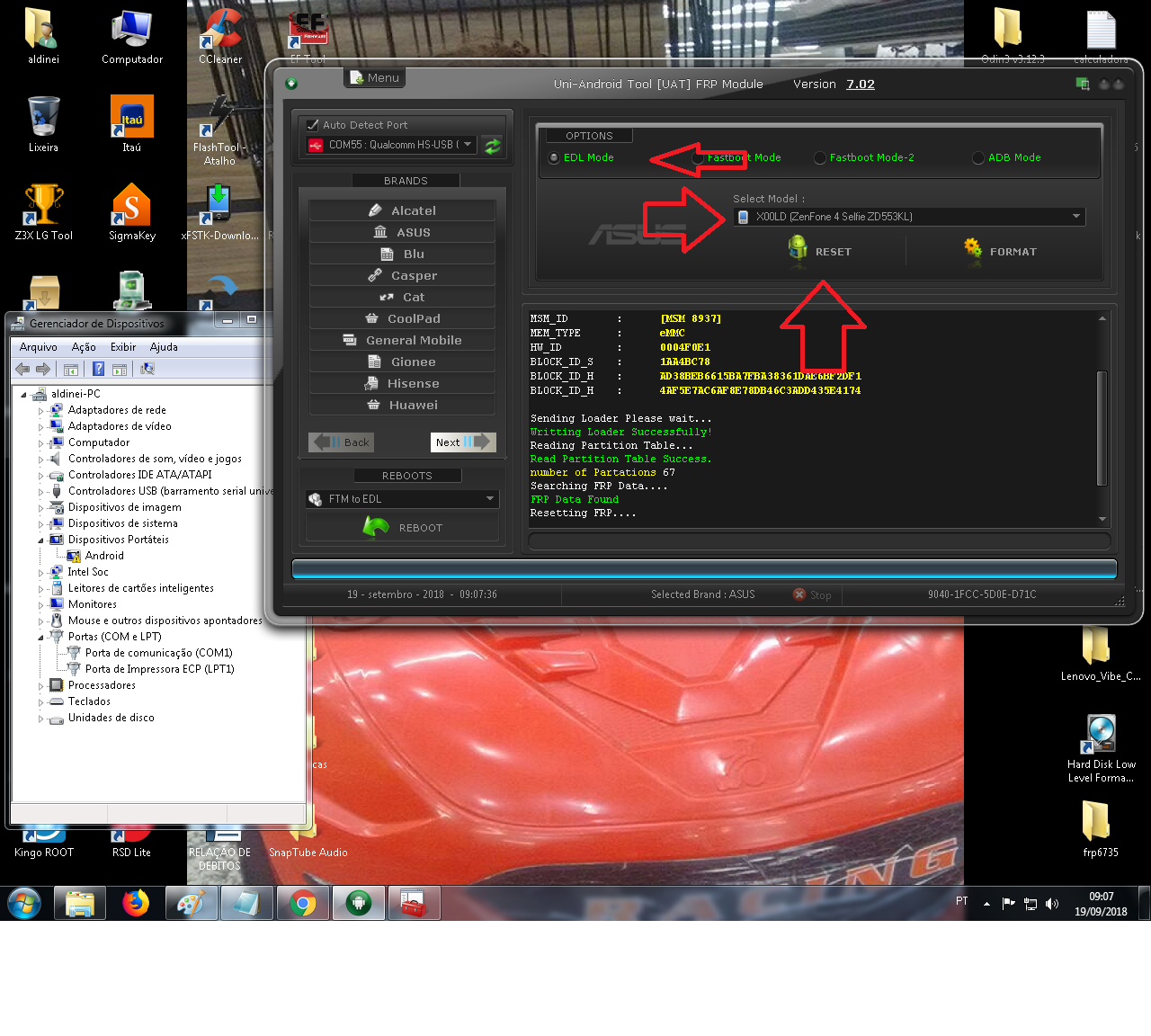Image resolution: width=1151 pixels, height=1036 pixels.
Task: Open the FTM to EDL reboot dropdown
Action: [489, 499]
